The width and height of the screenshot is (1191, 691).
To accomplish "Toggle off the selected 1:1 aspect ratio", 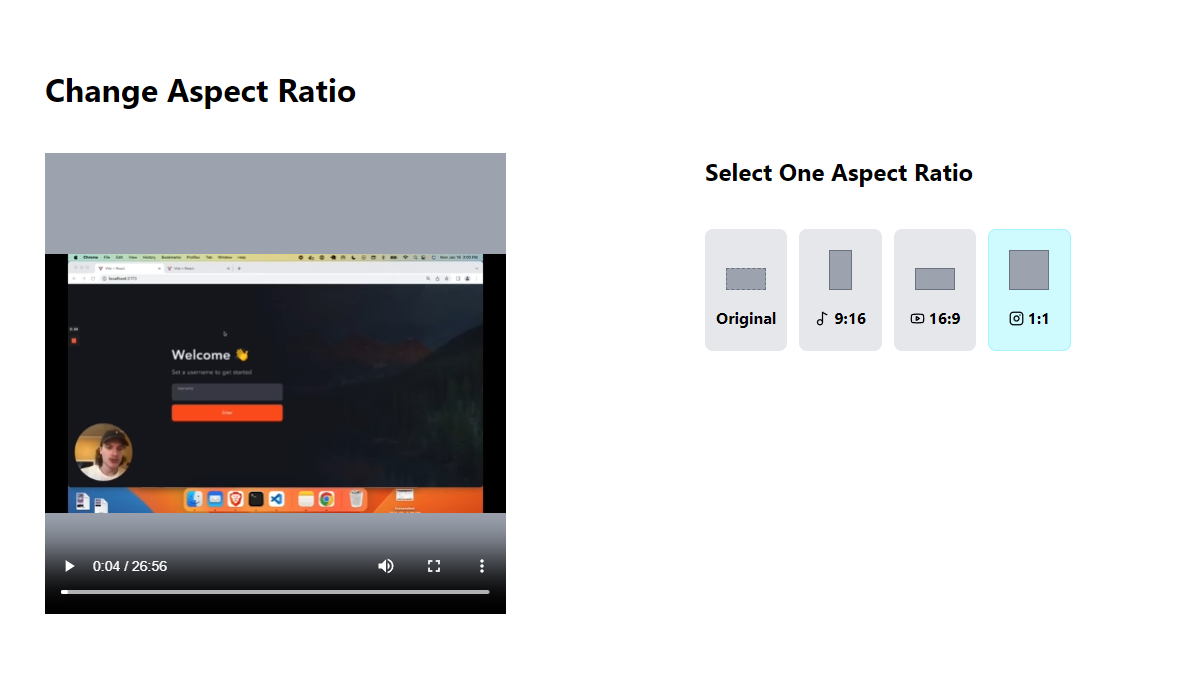I will 1029,290.
